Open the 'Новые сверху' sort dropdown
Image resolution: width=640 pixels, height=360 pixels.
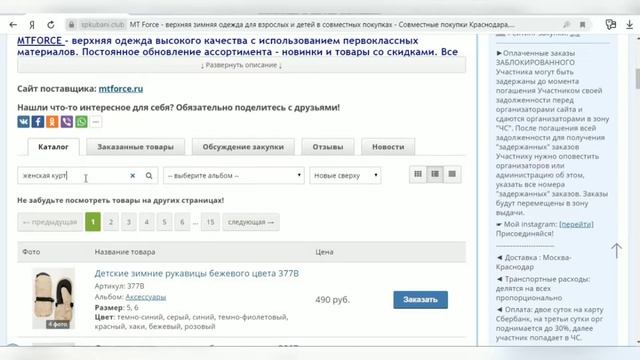tap(345, 176)
